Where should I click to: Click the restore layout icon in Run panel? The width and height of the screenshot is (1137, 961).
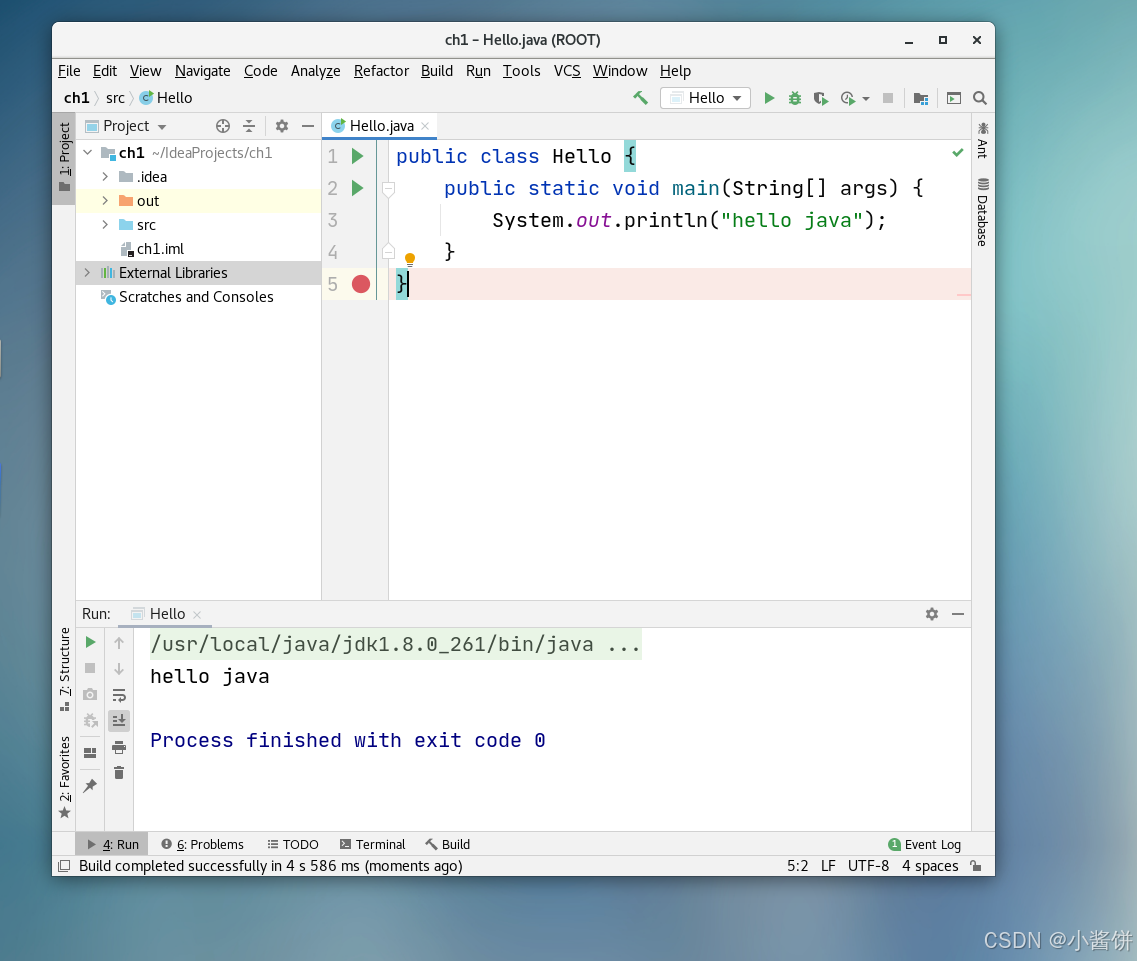pos(90,753)
